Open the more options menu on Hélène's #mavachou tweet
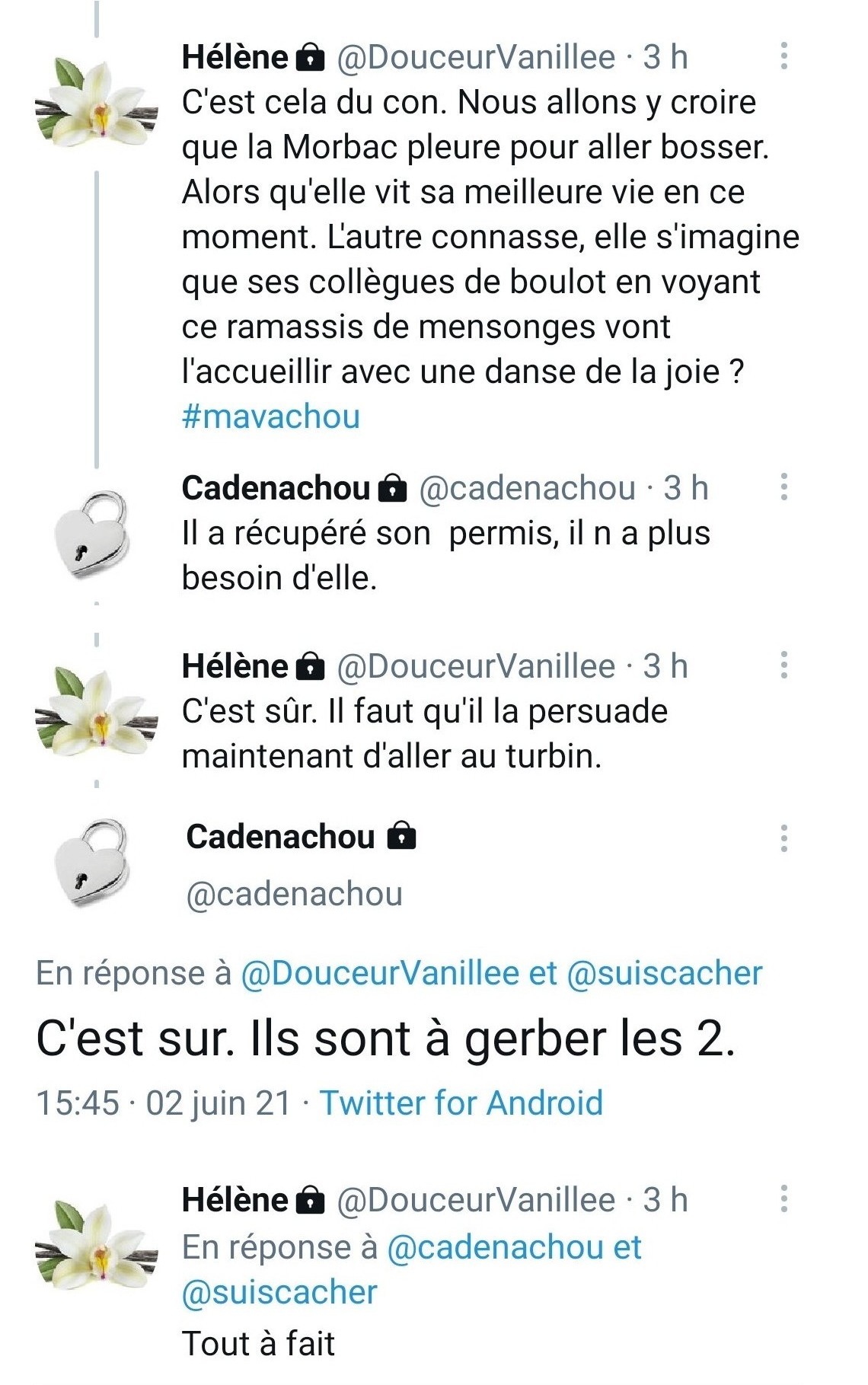868x1385 pixels. click(783, 56)
